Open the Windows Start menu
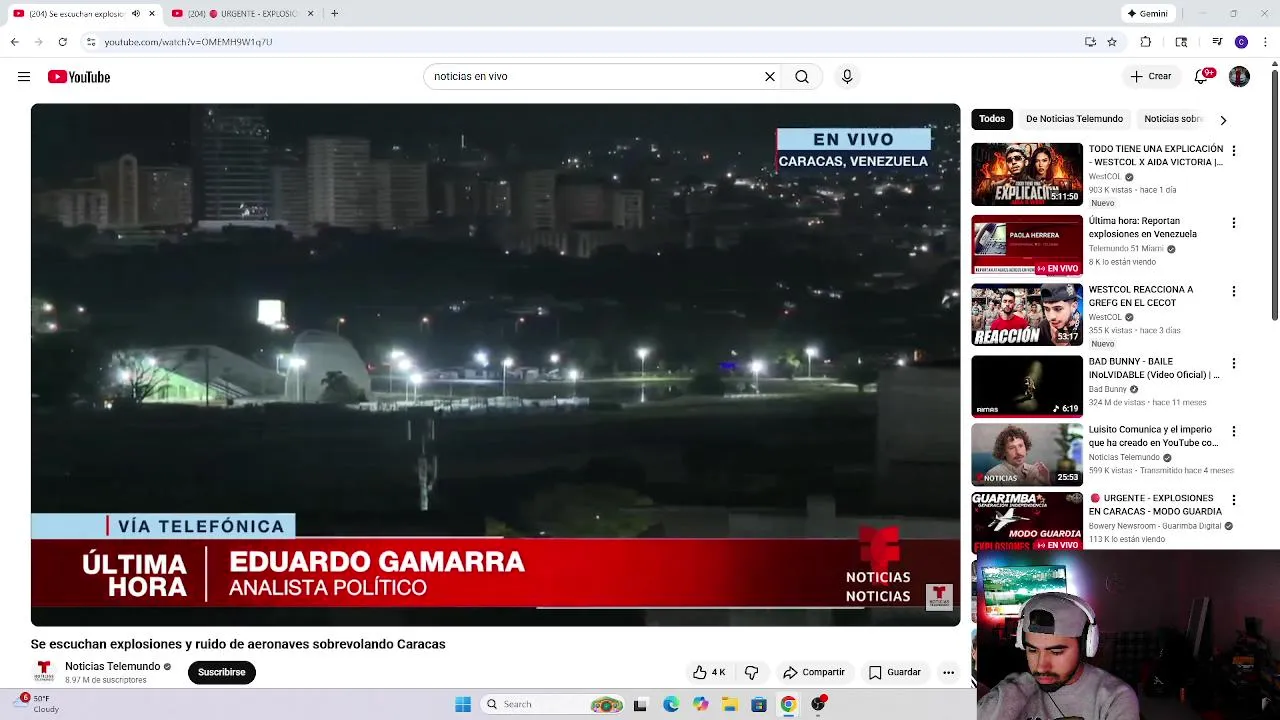 tap(463, 704)
